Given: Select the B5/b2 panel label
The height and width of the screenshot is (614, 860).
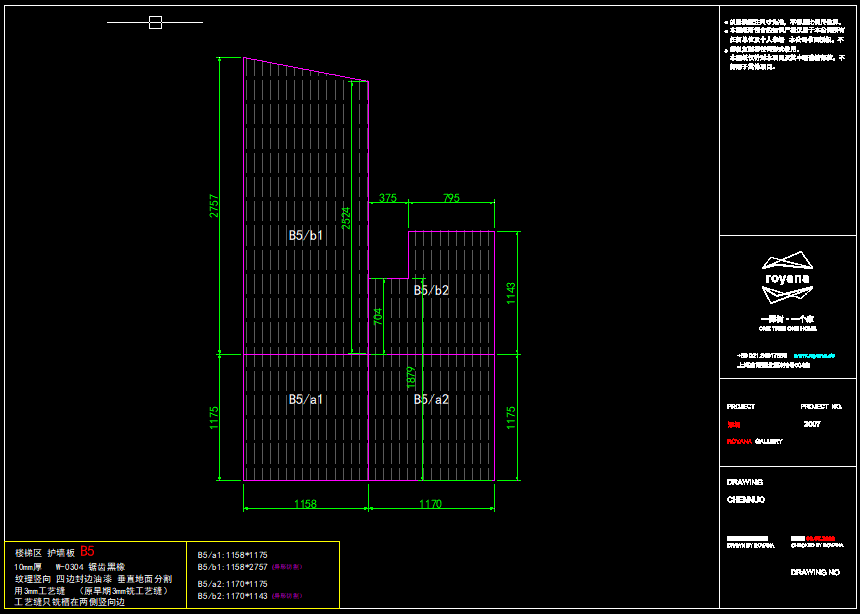Looking at the screenshot, I should [x=431, y=290].
